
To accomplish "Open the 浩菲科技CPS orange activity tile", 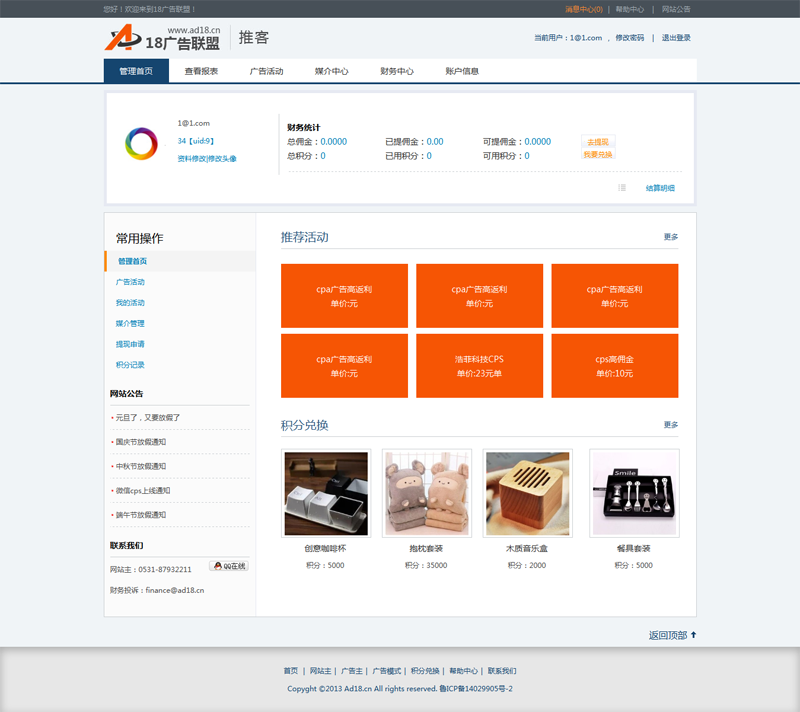I will [x=479, y=366].
